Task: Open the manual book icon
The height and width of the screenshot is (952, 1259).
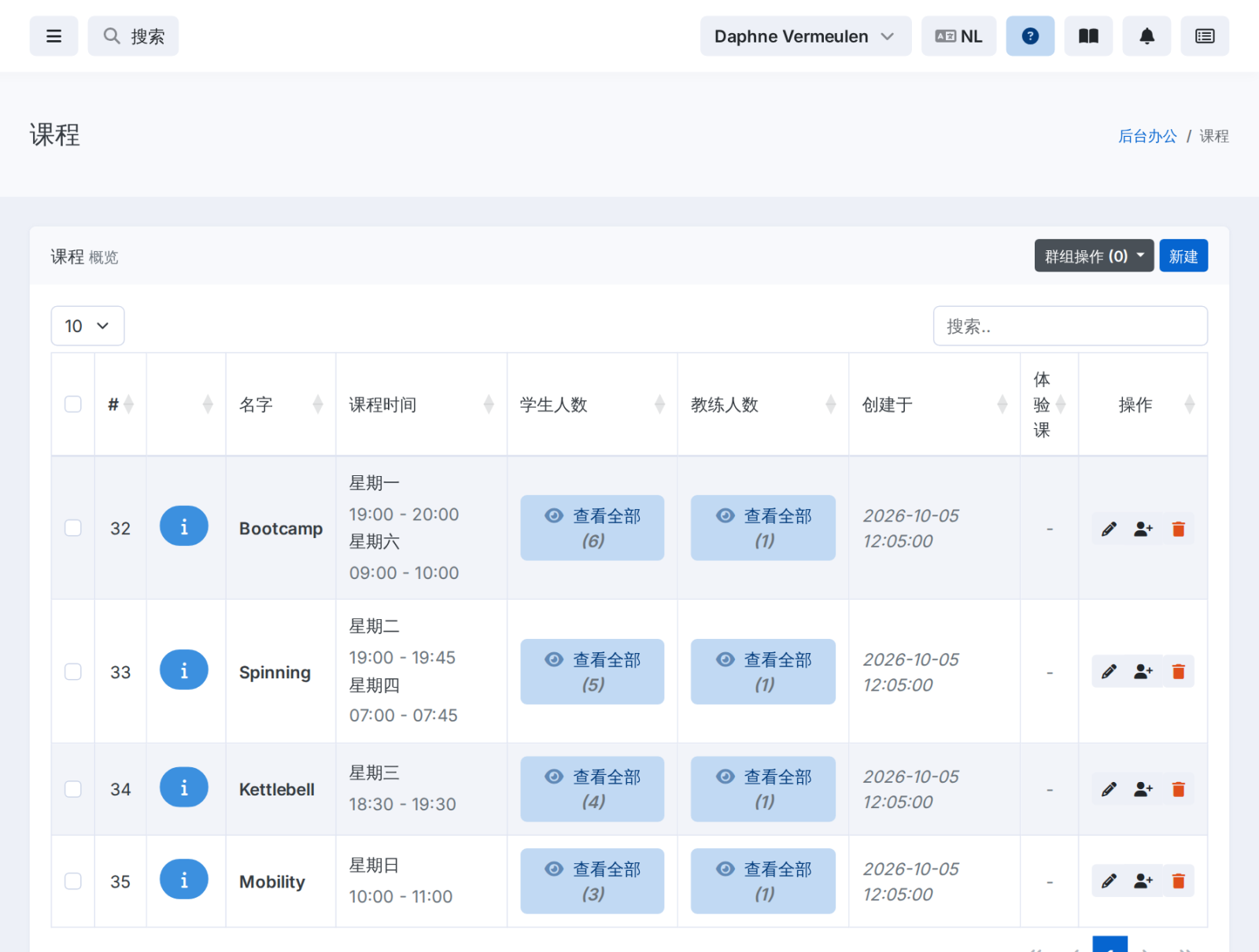Action: (x=1088, y=36)
